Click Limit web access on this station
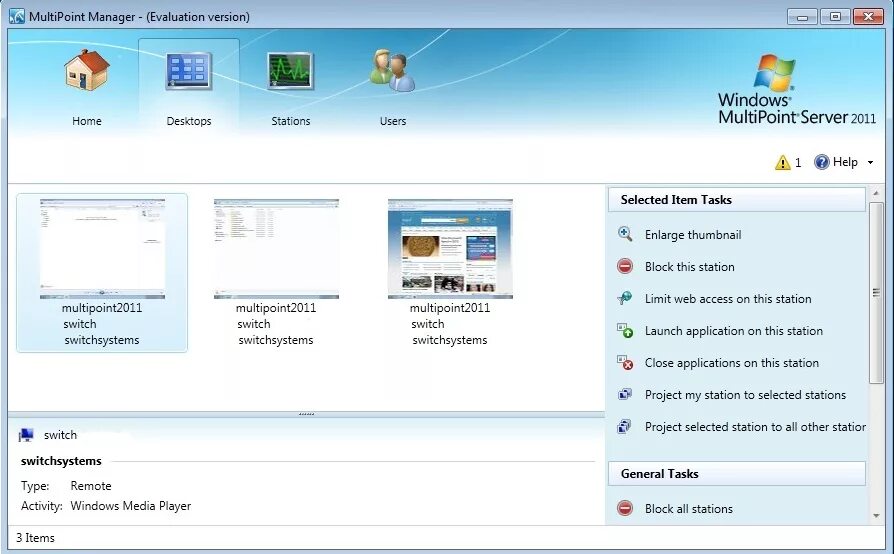The height and width of the screenshot is (554, 894). [728, 299]
